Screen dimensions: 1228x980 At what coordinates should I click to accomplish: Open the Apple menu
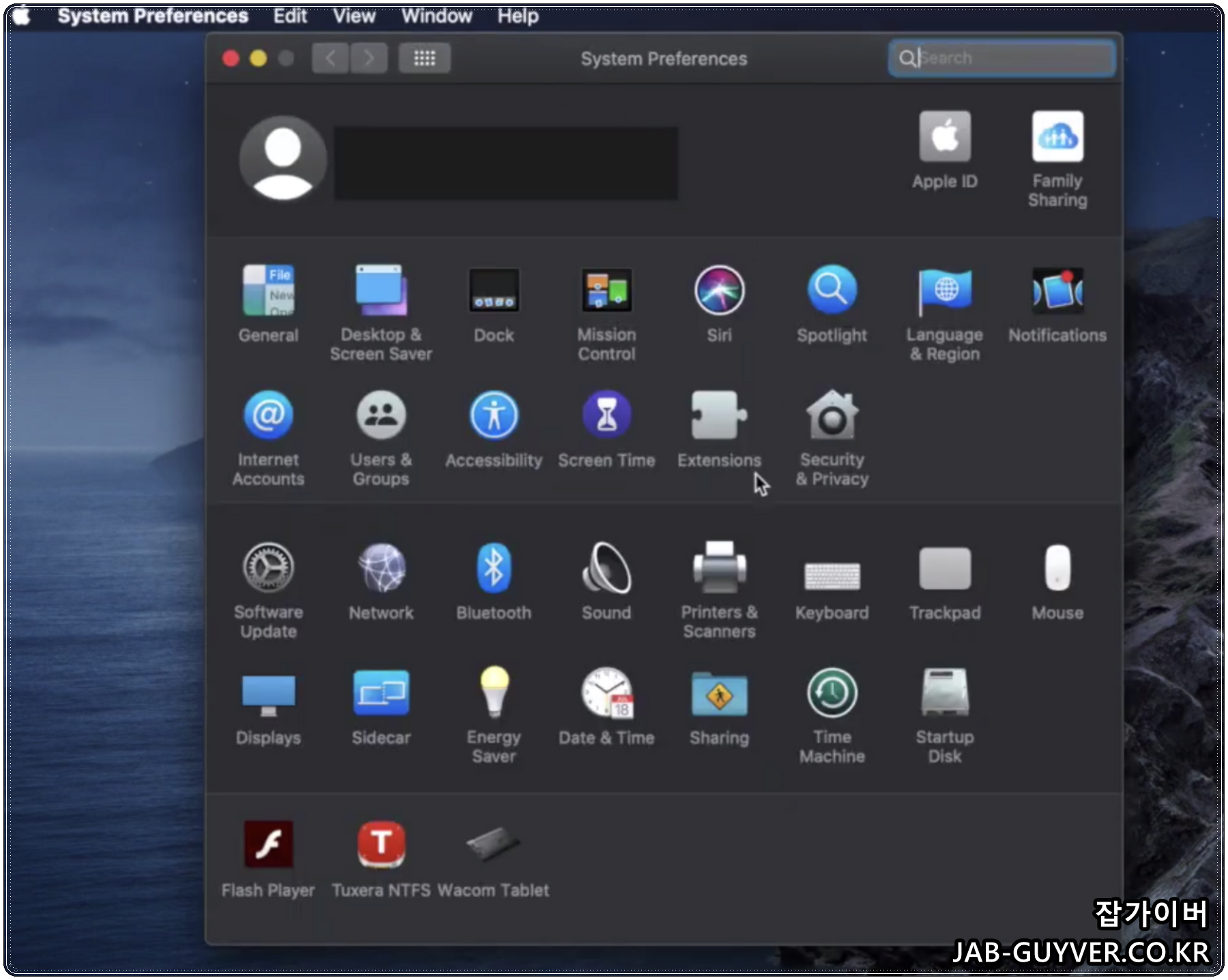(21, 15)
